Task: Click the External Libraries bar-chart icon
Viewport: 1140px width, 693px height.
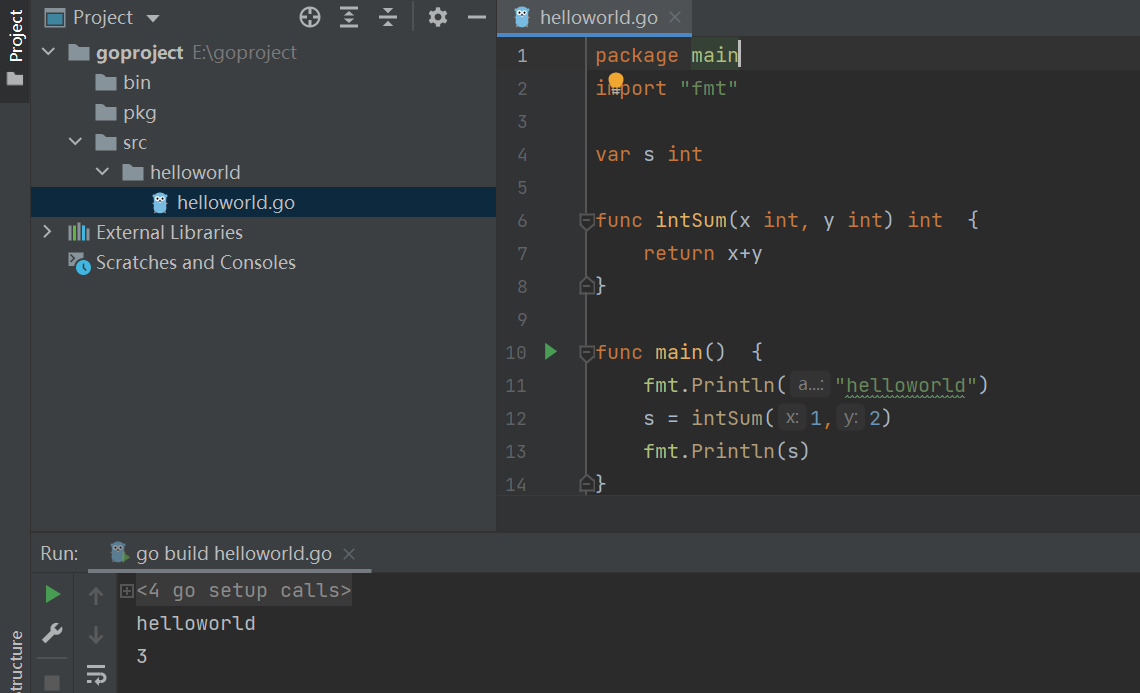Action: (79, 232)
